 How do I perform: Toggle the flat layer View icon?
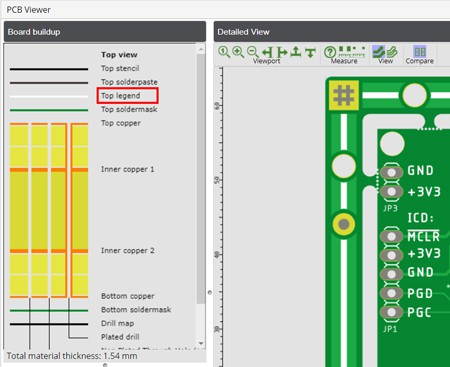pyautogui.click(x=378, y=52)
